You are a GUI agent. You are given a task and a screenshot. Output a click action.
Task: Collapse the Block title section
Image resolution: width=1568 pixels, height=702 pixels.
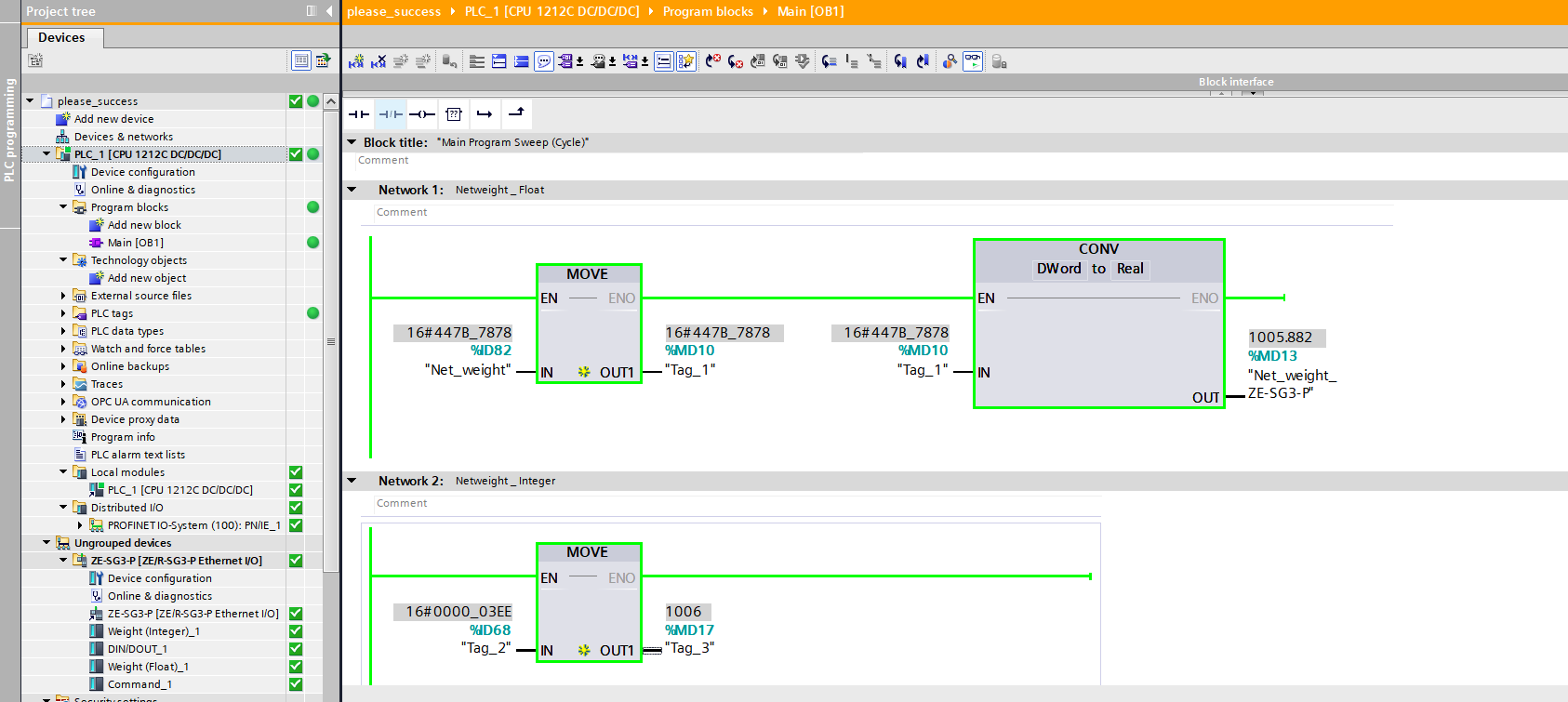coord(352,141)
